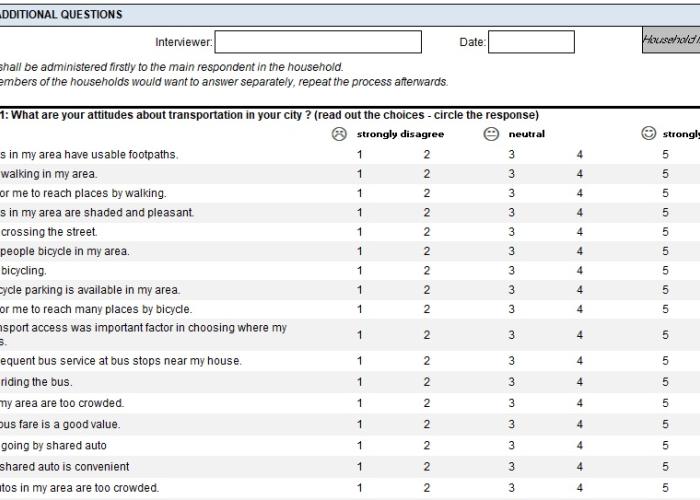Click the Interviewer name input box
Screen dimensions: 700x500
click(318, 42)
